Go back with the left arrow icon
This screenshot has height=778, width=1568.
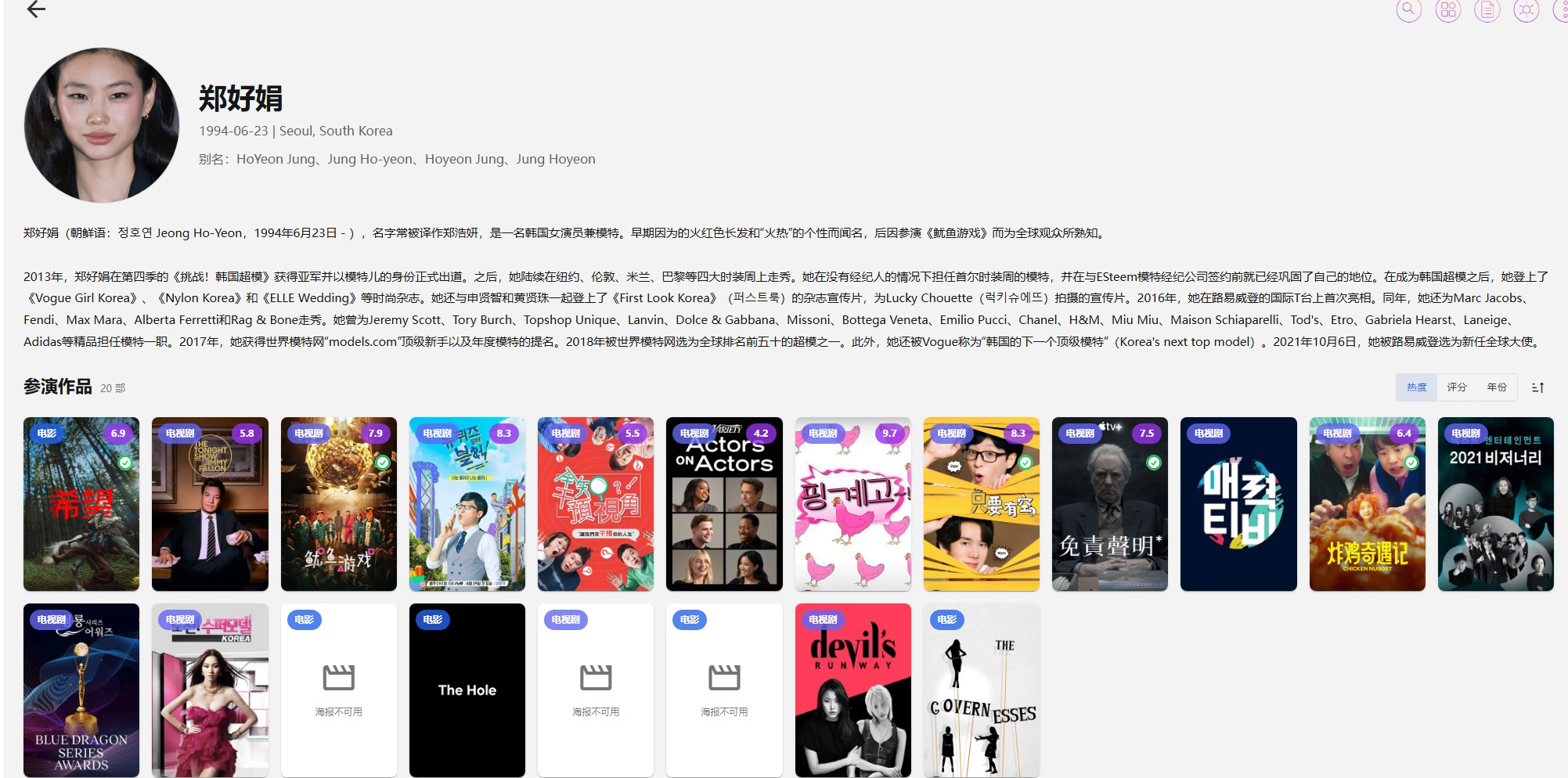coord(36,9)
